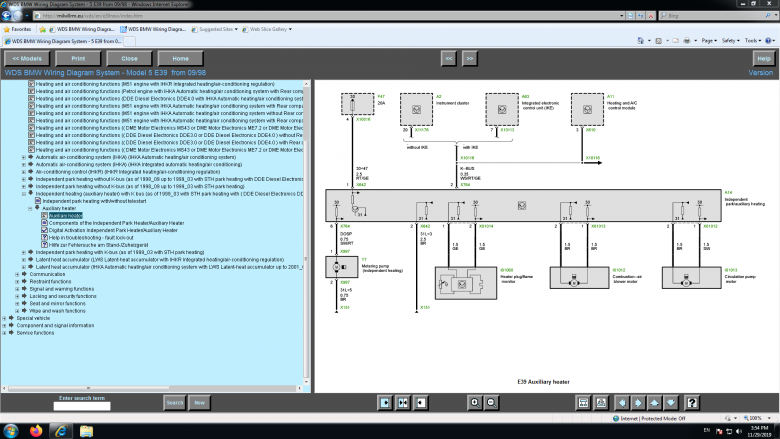Click the volume speaker tray icon
The image size is (780, 439).
739,431
